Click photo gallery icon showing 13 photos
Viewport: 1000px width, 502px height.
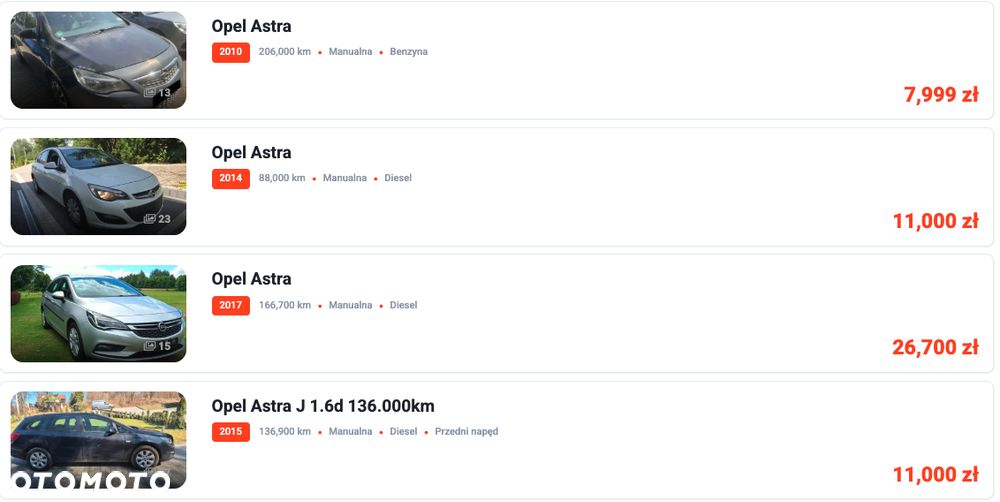(x=157, y=92)
